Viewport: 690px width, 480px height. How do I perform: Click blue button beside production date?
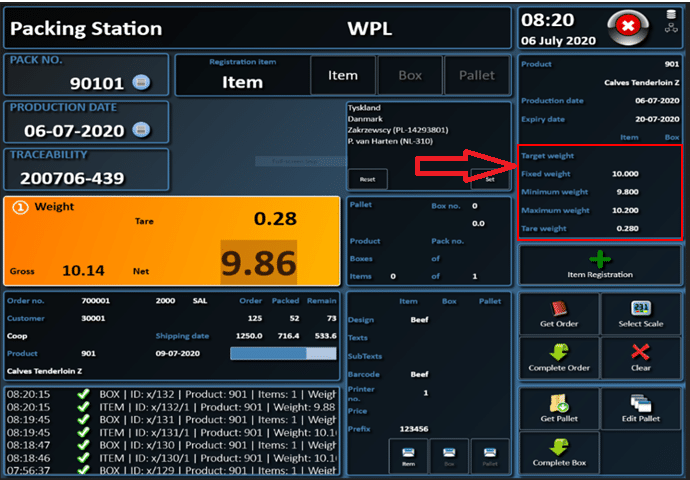(x=141, y=129)
